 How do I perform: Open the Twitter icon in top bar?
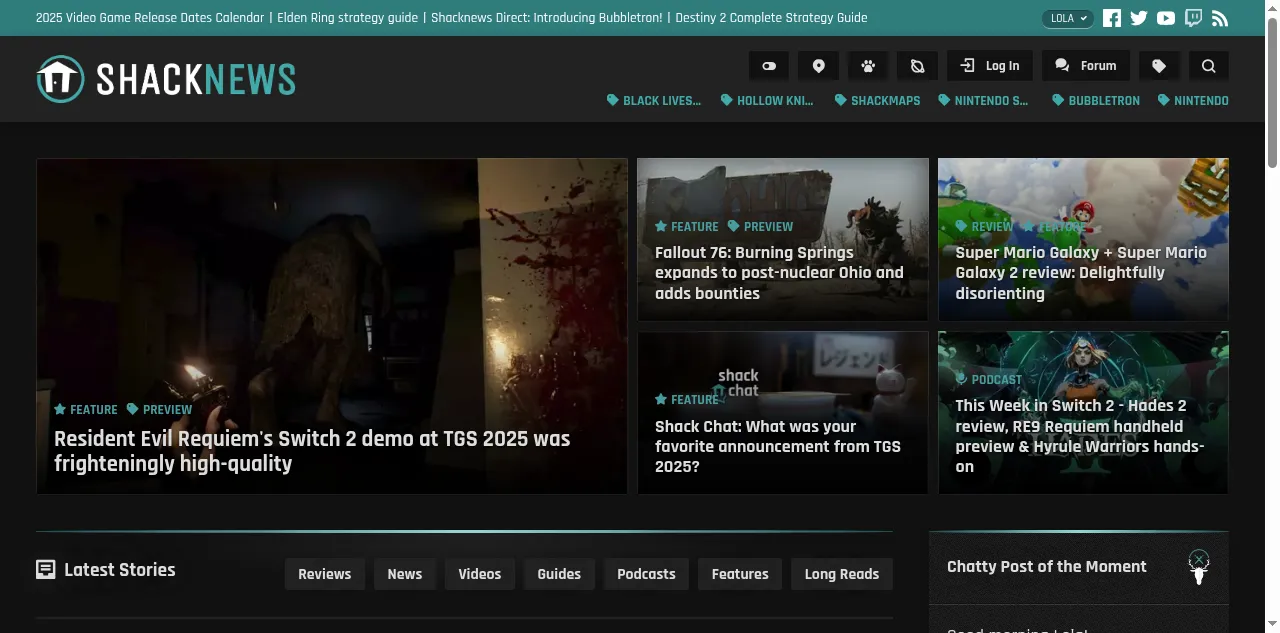coord(1139,18)
